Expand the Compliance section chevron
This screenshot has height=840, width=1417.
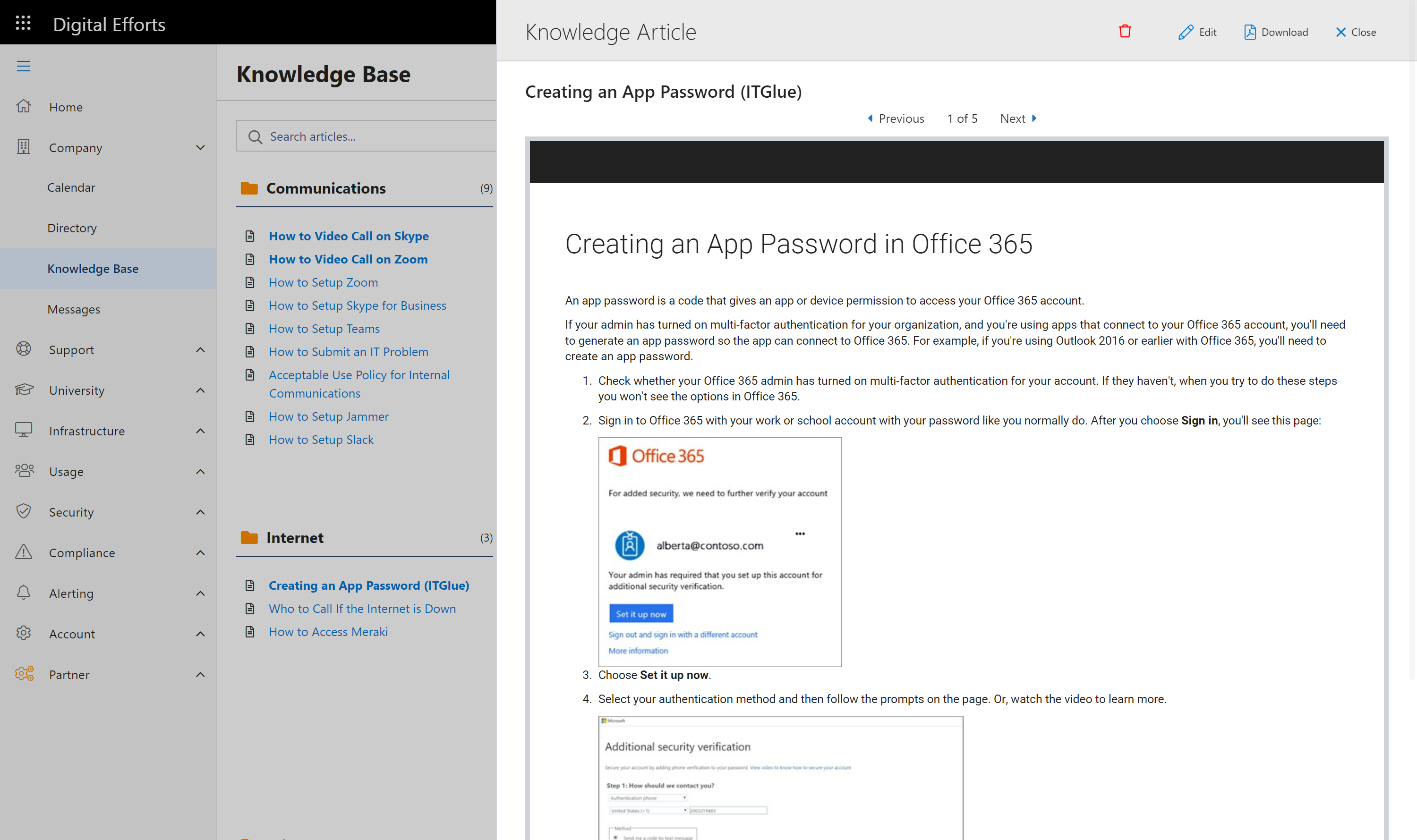200,552
